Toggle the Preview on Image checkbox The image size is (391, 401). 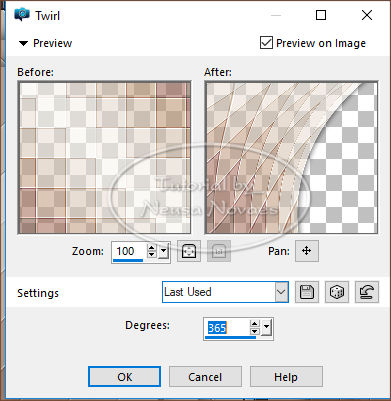click(266, 43)
